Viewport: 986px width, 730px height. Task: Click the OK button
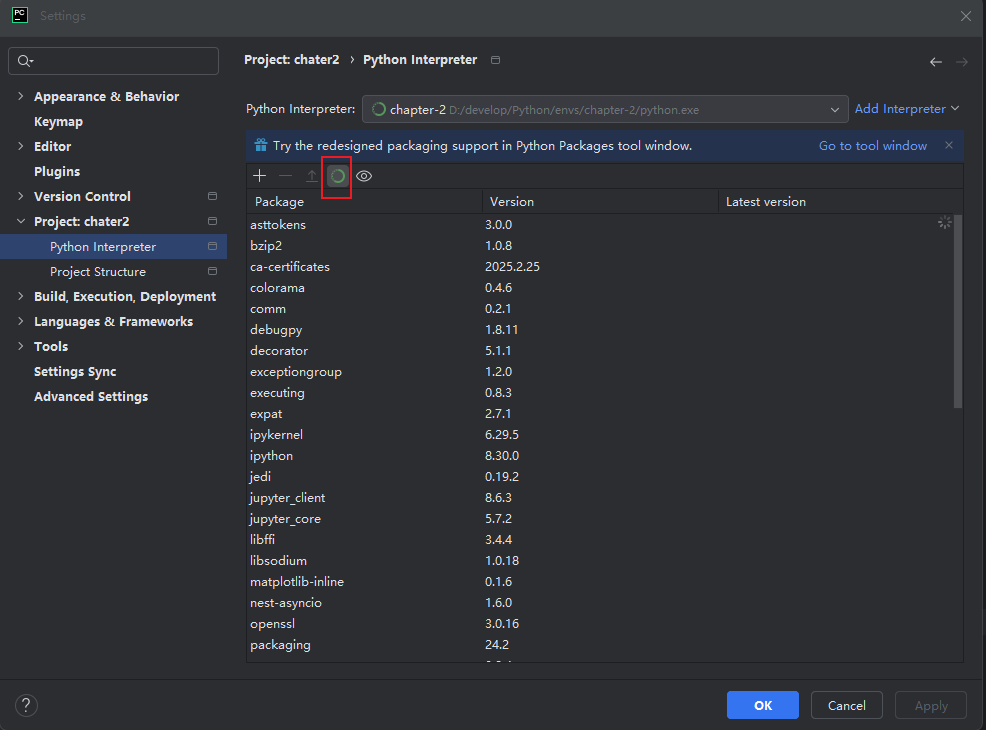762,705
